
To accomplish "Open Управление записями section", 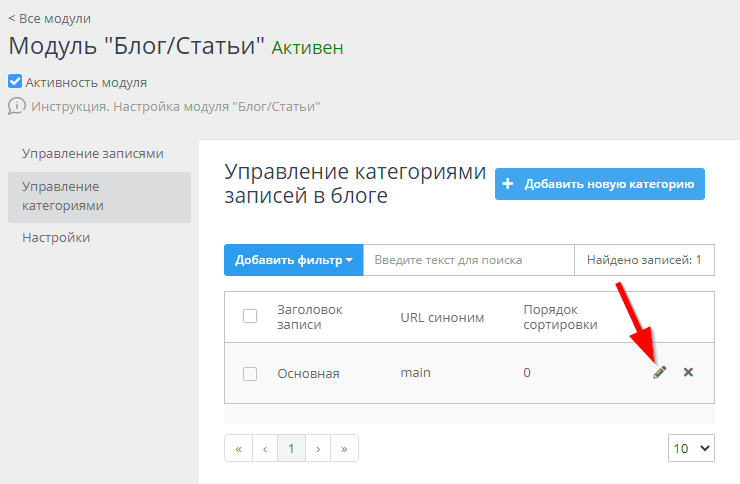I will [x=93, y=154].
